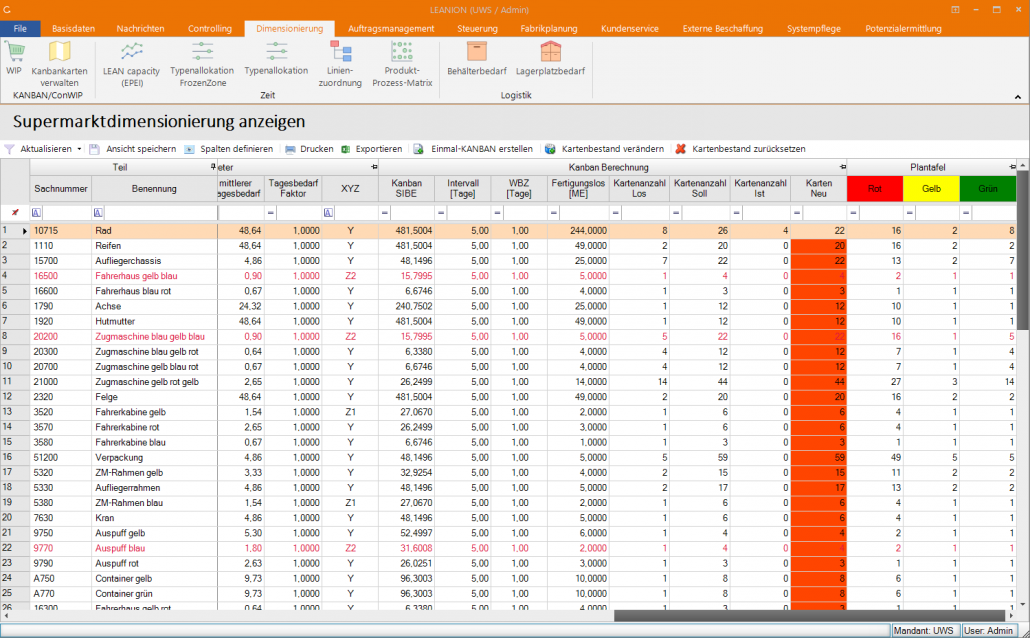Screen dimensions: 1030x638
Task: Click the Sachnummer filter input field
Action: coord(66,212)
